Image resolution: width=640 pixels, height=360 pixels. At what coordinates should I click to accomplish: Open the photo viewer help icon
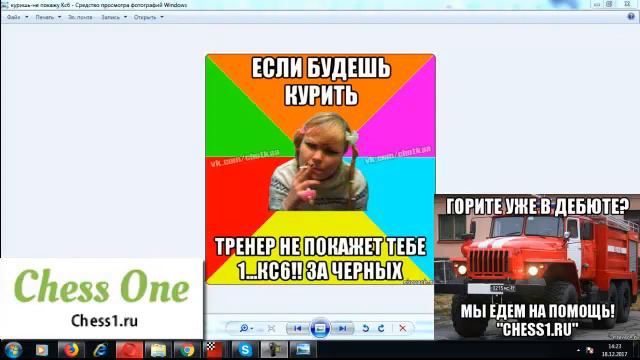pyautogui.click(x=631, y=16)
